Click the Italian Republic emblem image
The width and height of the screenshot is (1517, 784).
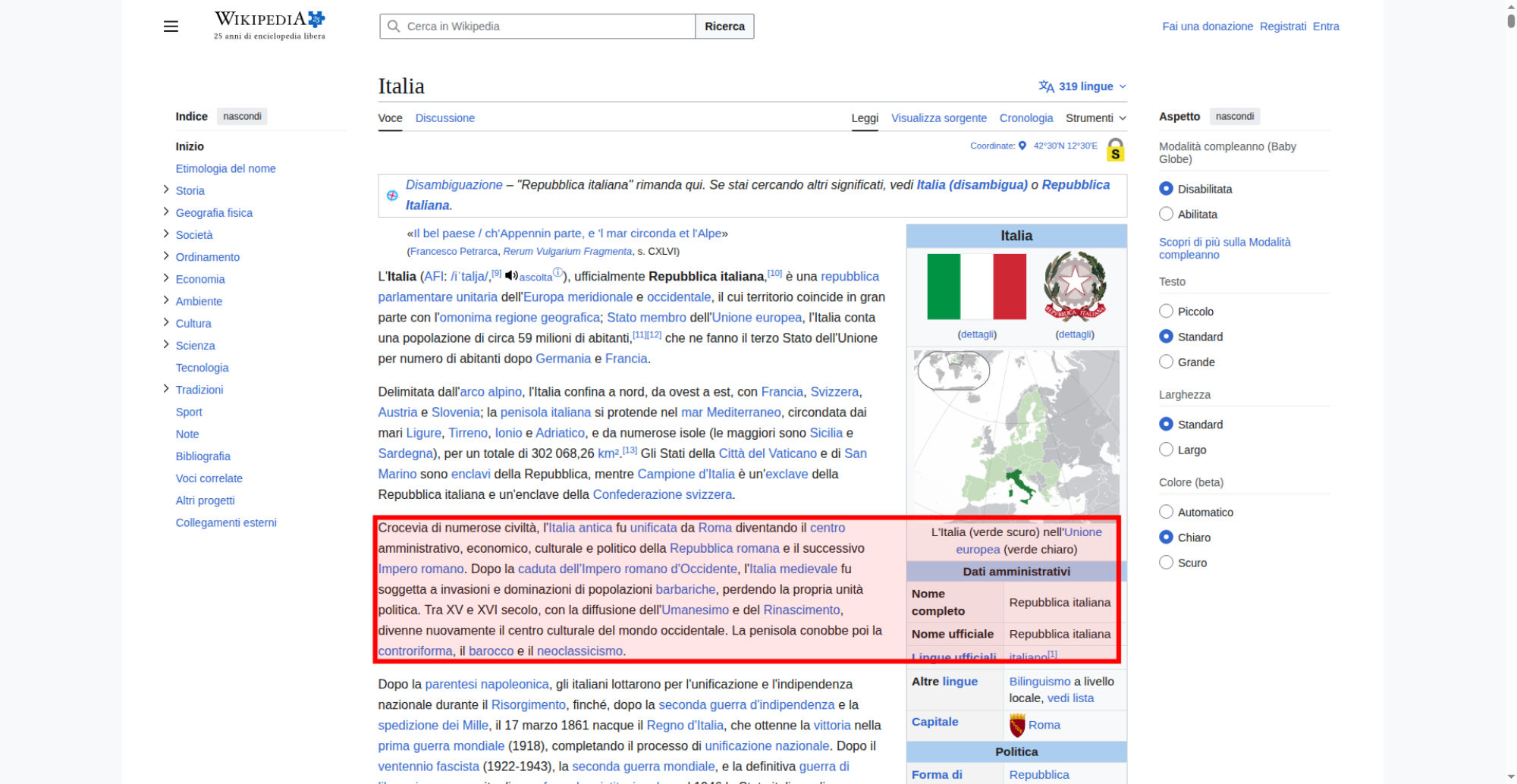tap(1075, 287)
